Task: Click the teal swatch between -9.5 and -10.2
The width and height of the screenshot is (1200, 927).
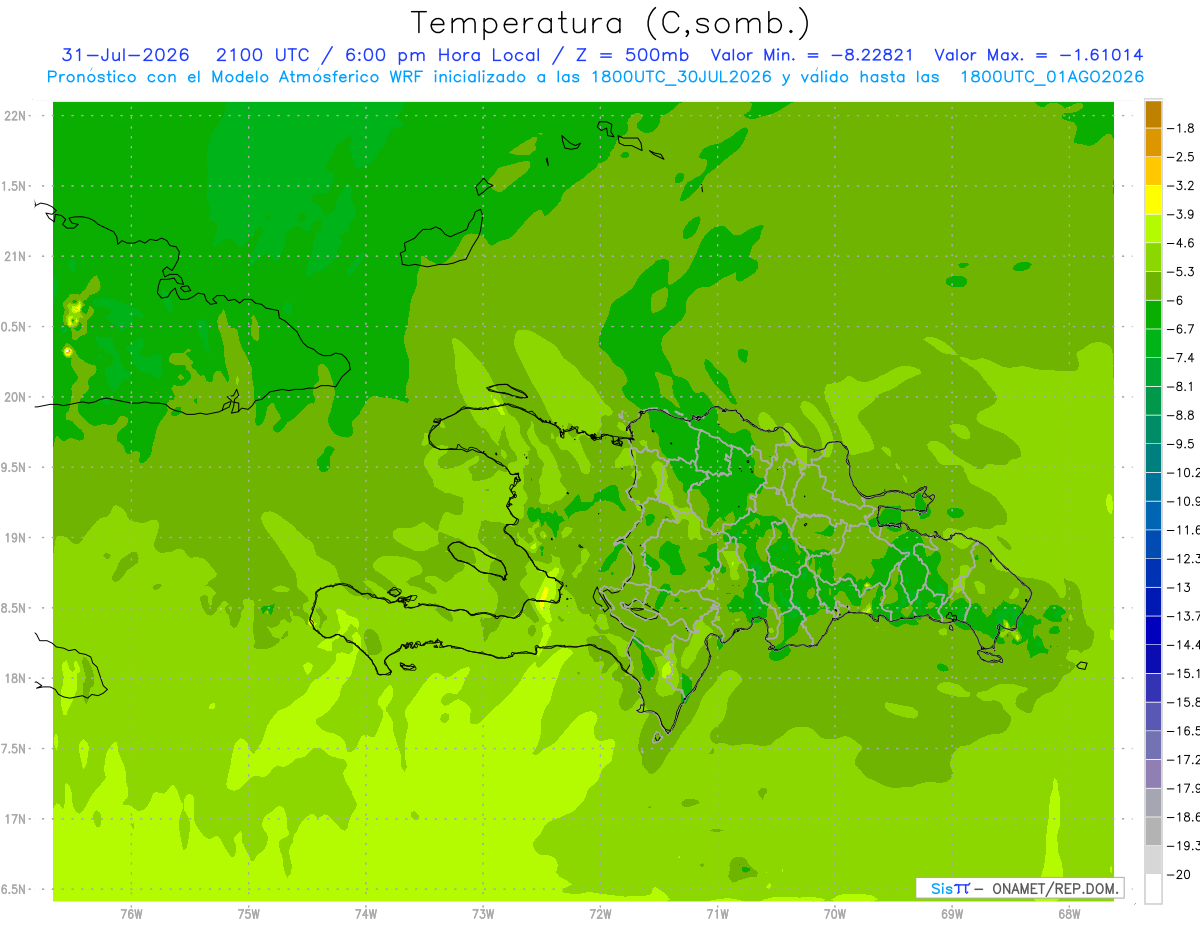Action: [x=1153, y=458]
